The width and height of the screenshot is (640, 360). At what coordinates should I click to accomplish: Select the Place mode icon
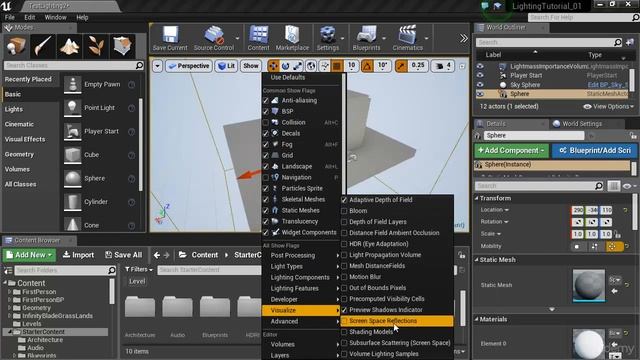16,46
